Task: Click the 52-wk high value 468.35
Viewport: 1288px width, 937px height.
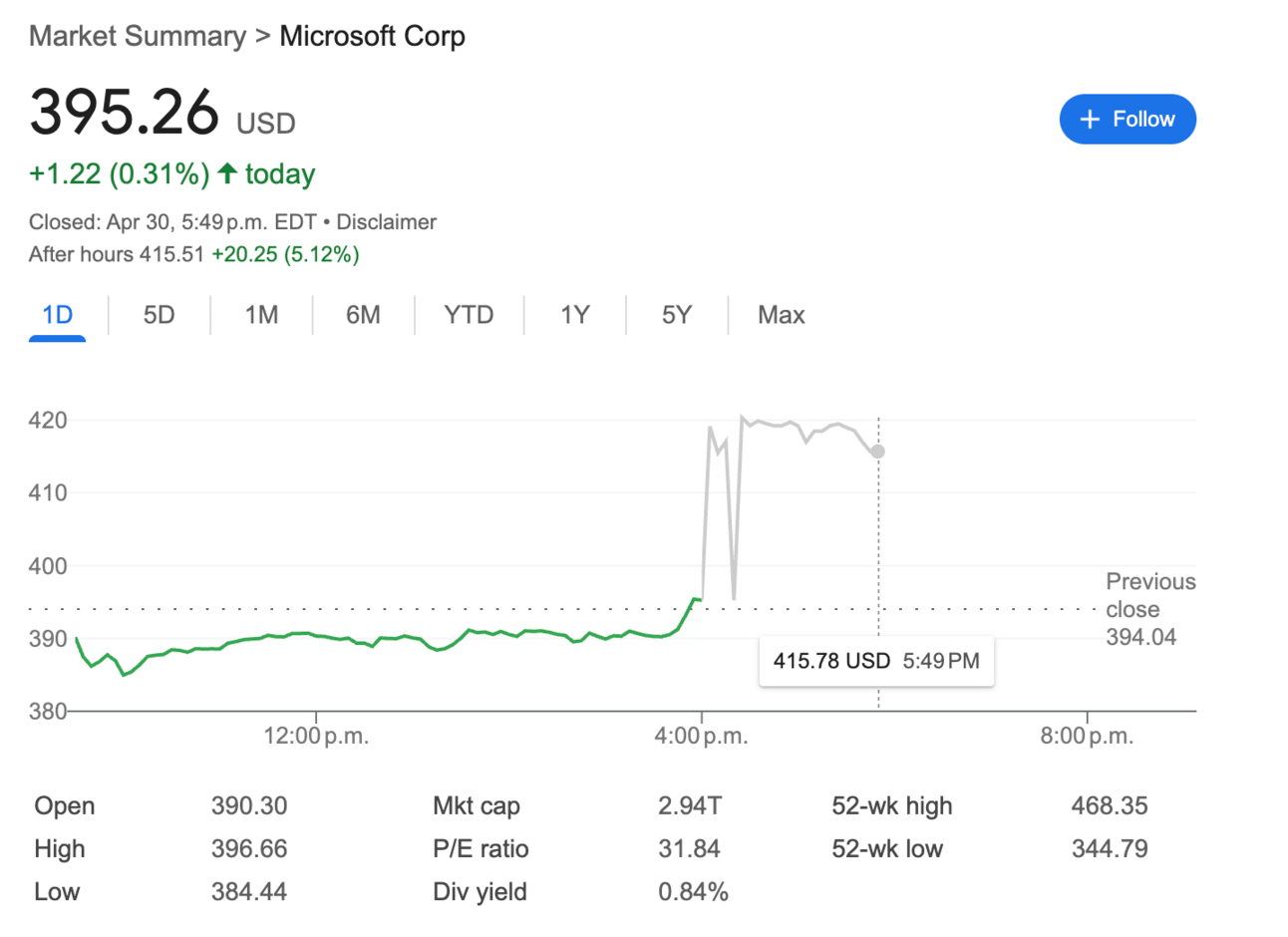Action: [x=1110, y=805]
